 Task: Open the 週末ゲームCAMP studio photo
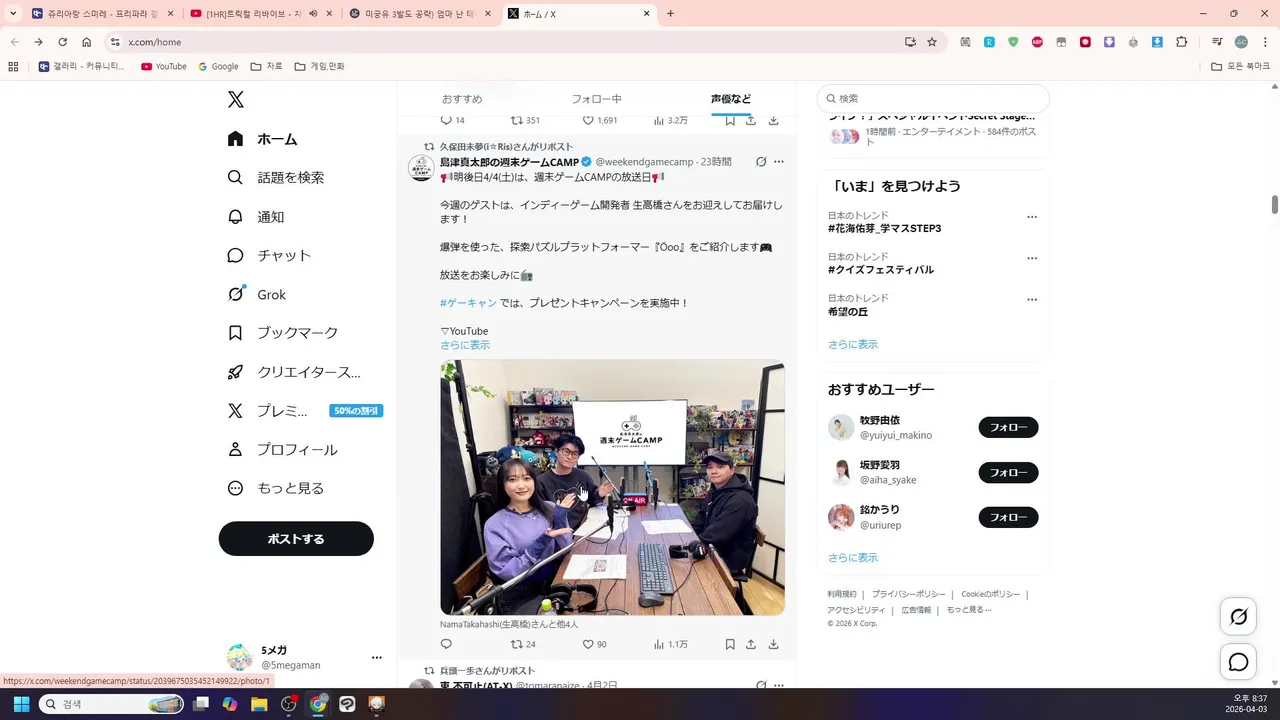(x=612, y=488)
